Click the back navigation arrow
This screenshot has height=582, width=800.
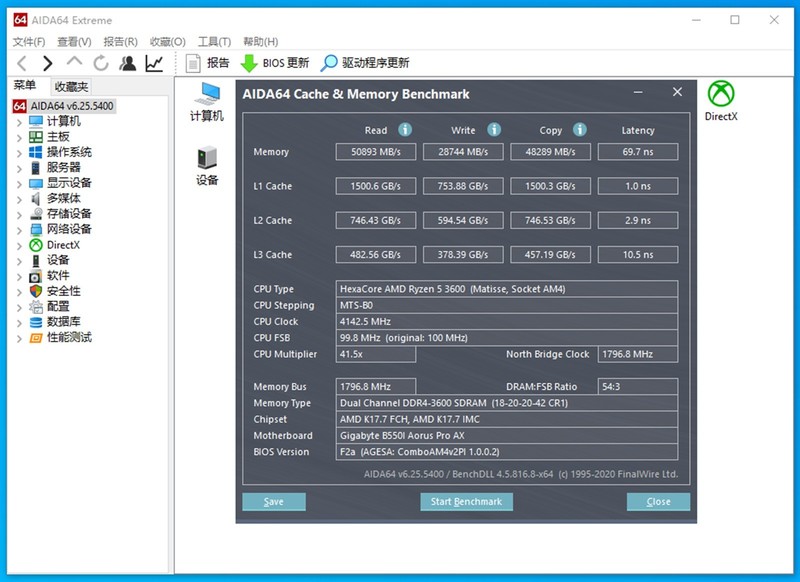tap(22, 62)
